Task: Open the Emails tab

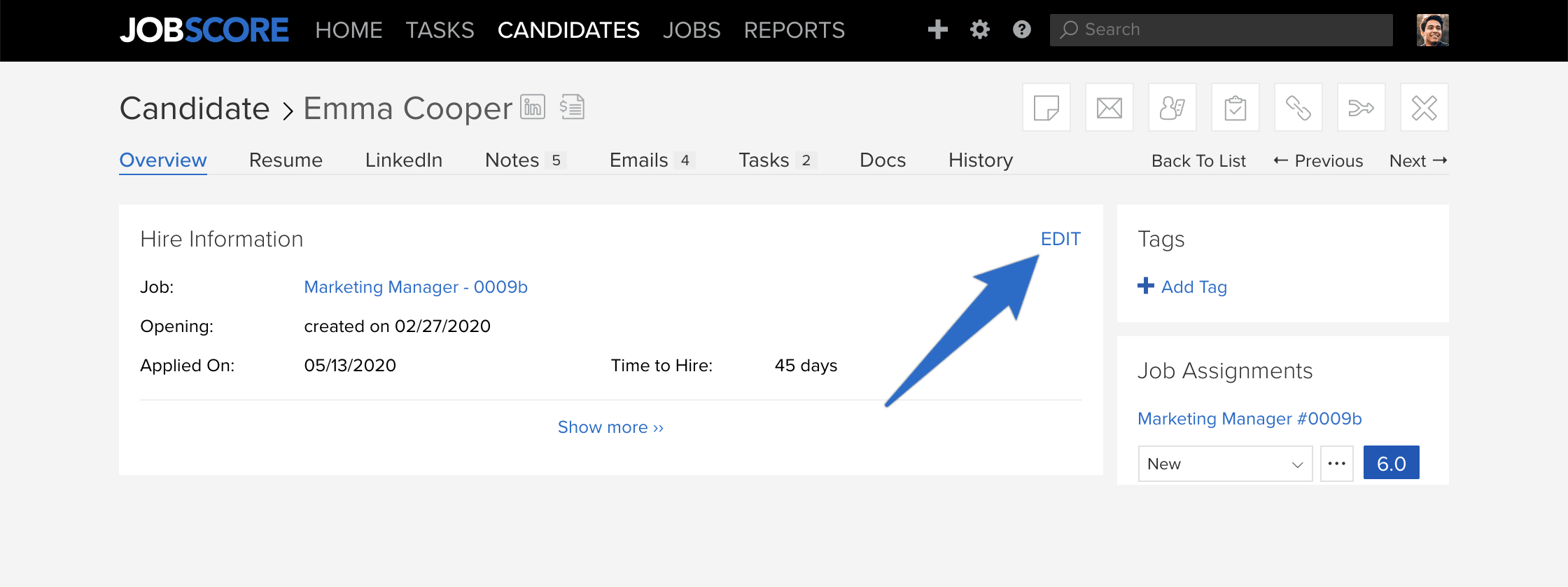Action: pos(652,160)
